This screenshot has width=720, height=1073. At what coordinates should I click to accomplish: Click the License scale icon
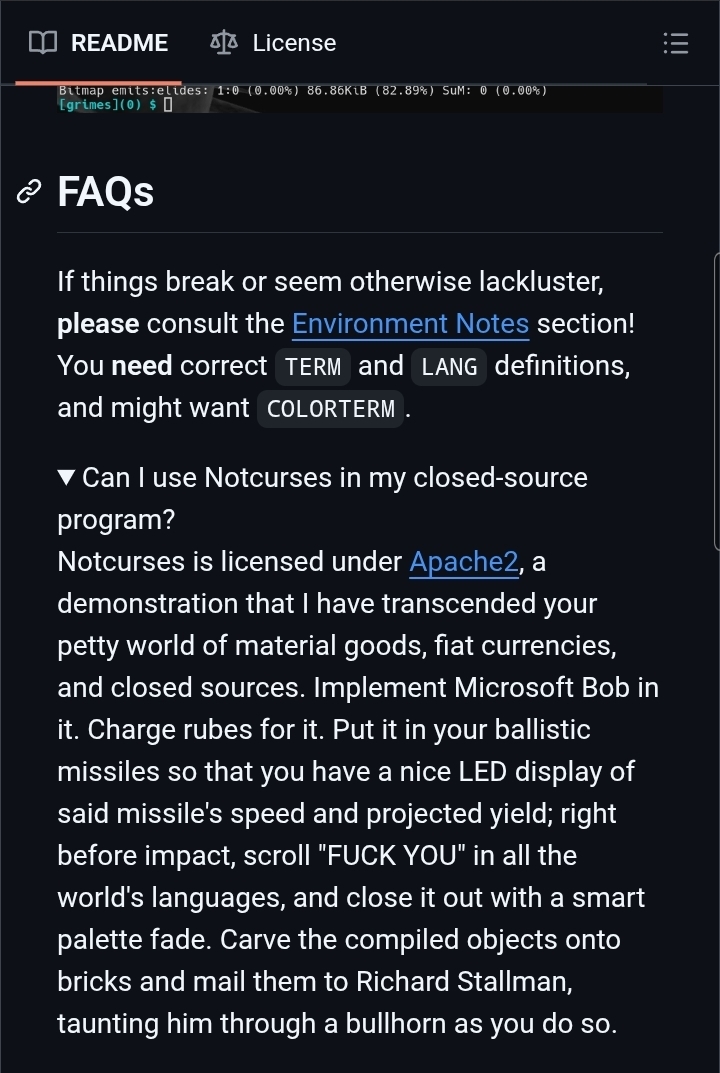(x=224, y=43)
